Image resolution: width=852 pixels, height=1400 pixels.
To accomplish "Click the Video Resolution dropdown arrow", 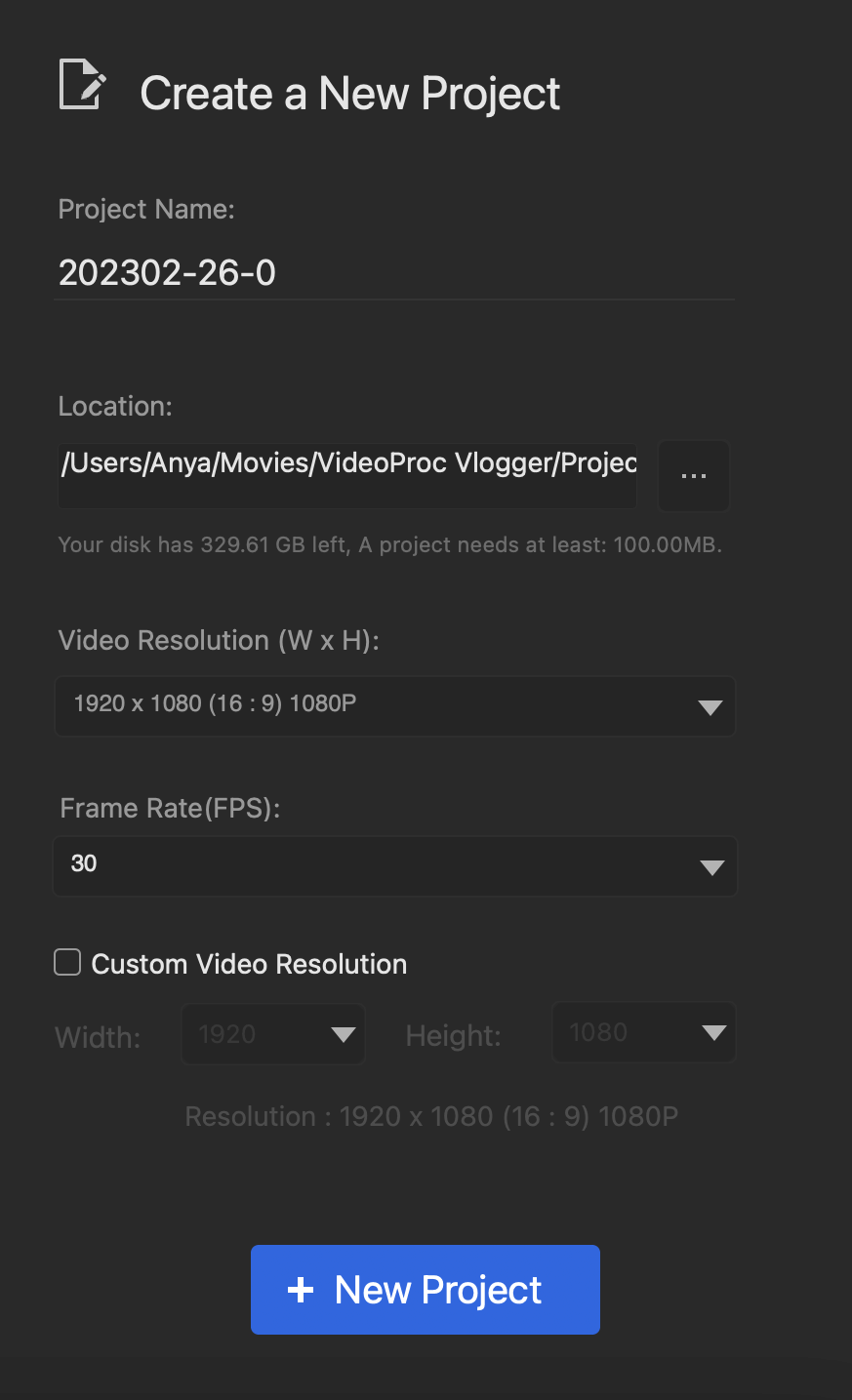I will [x=710, y=707].
